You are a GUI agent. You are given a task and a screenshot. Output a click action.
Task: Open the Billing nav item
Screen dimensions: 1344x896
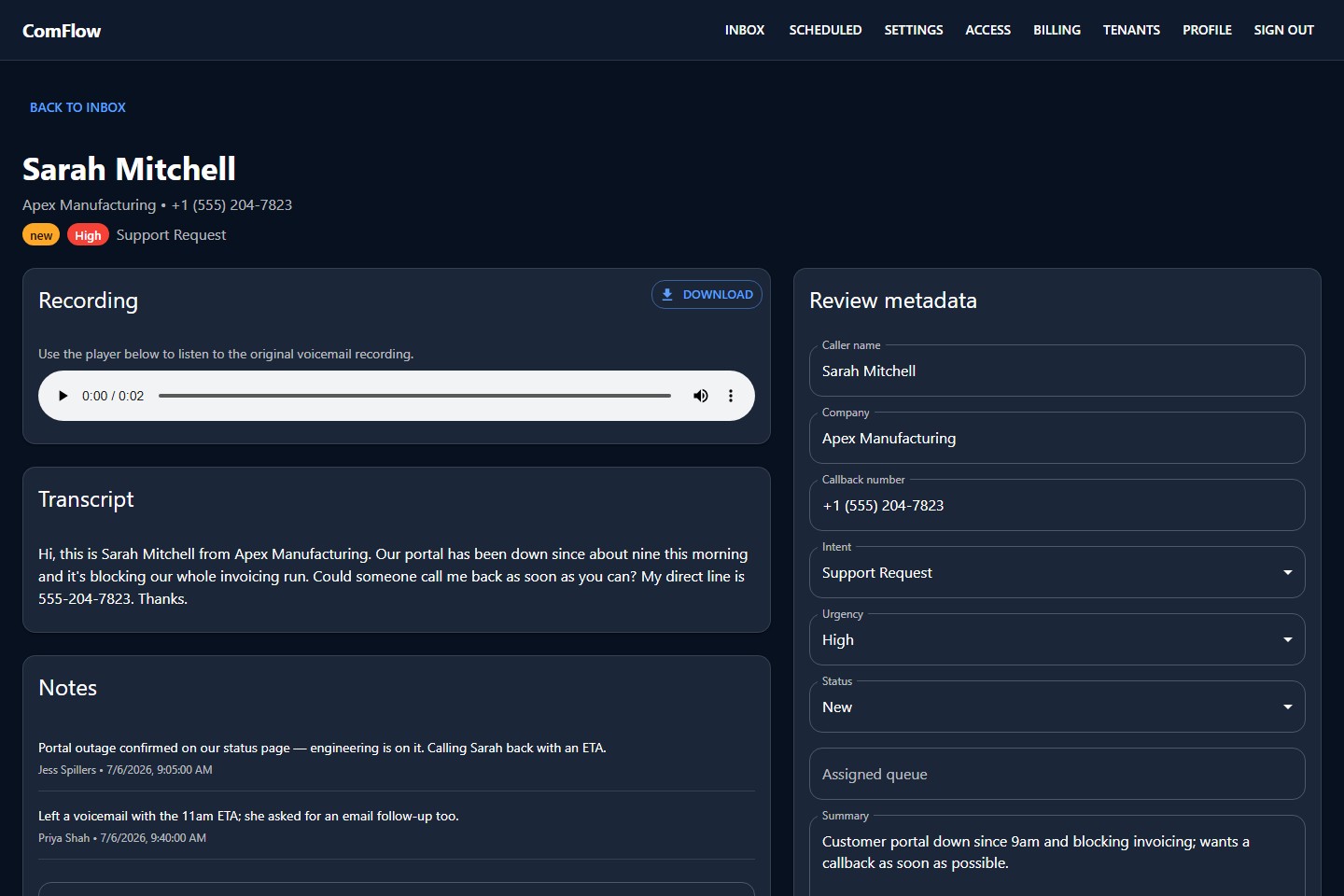[1057, 30]
